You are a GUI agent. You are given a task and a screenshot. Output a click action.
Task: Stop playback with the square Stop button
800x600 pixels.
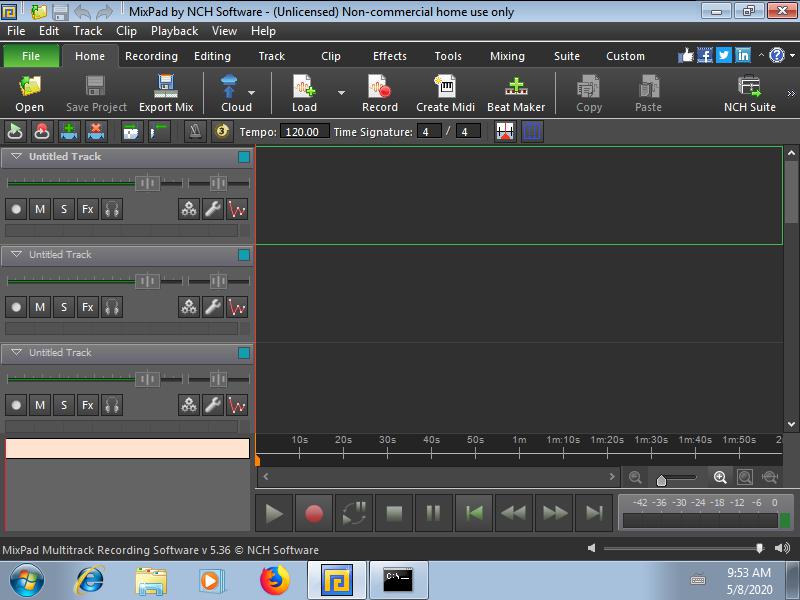(394, 513)
